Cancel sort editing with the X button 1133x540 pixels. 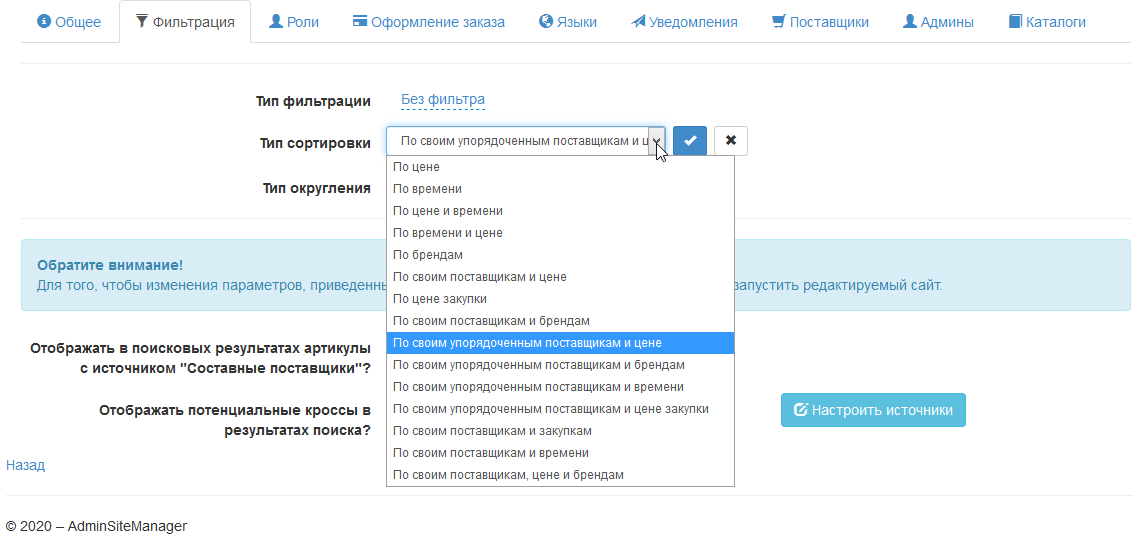pos(731,141)
